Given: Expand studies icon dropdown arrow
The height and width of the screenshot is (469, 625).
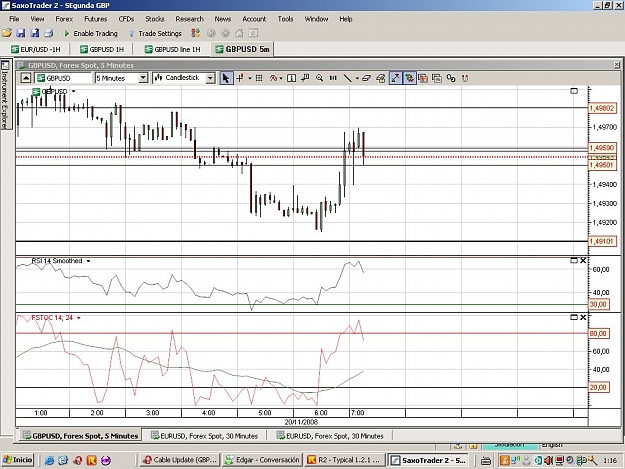Looking at the screenshot, I should tap(281, 78).
